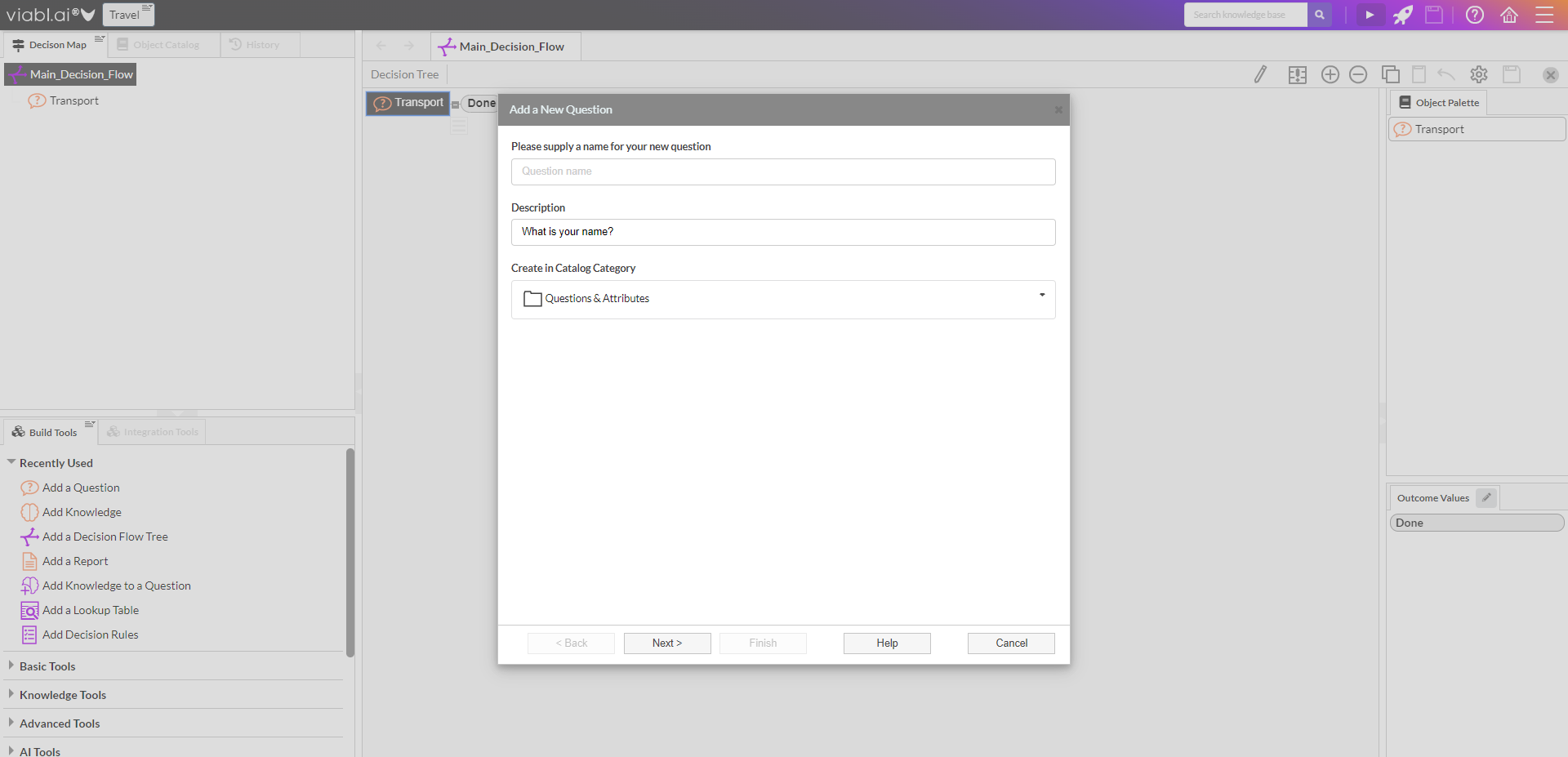
Task: Click the Help button in dialog
Action: click(887, 643)
